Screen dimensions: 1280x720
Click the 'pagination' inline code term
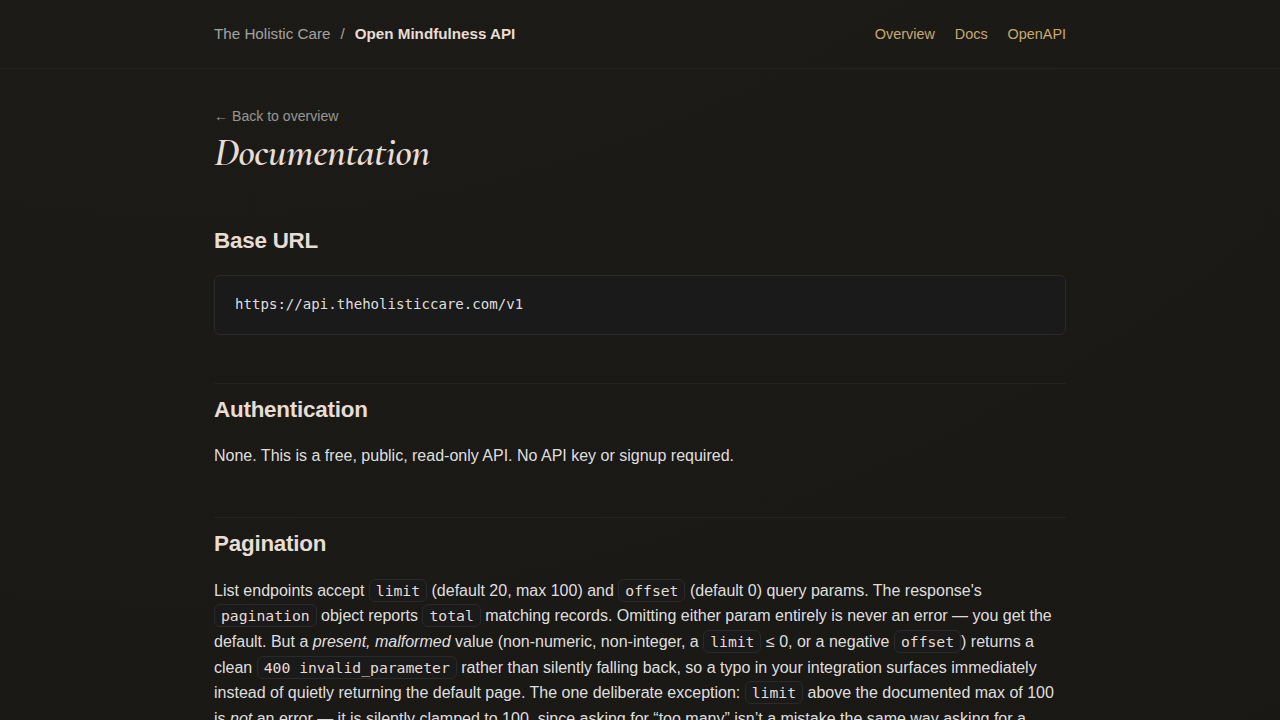[x=265, y=616]
